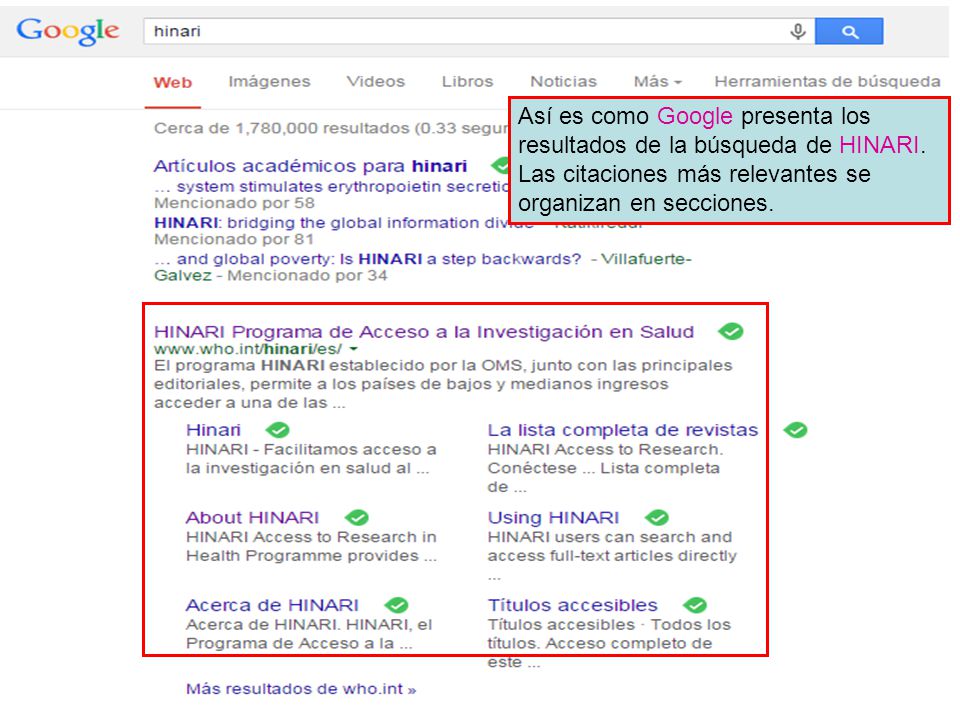Expand the arrow beside www.who.int/hinari/es/
The width and height of the screenshot is (960, 720).
click(x=353, y=350)
